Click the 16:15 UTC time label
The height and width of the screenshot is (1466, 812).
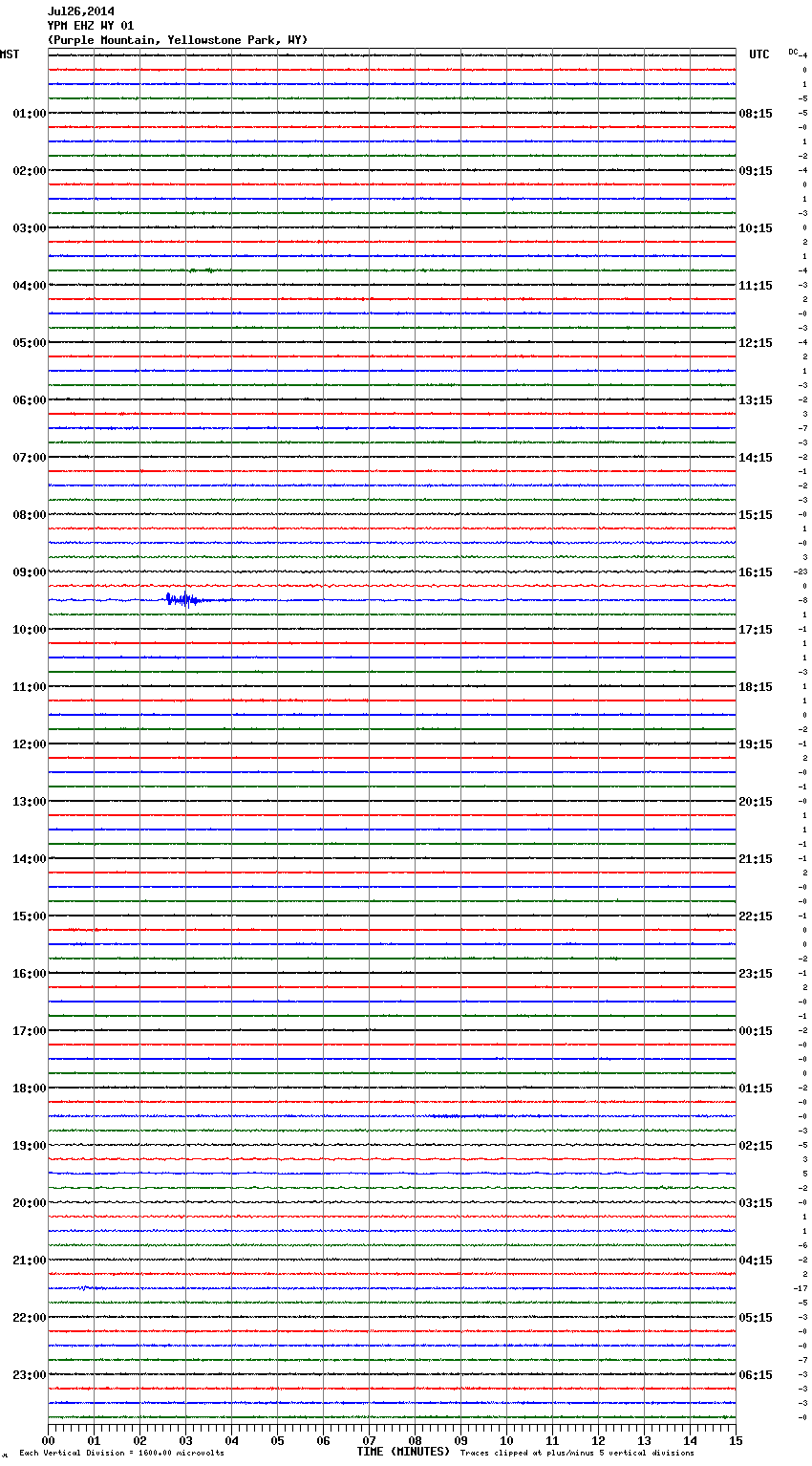tap(756, 572)
